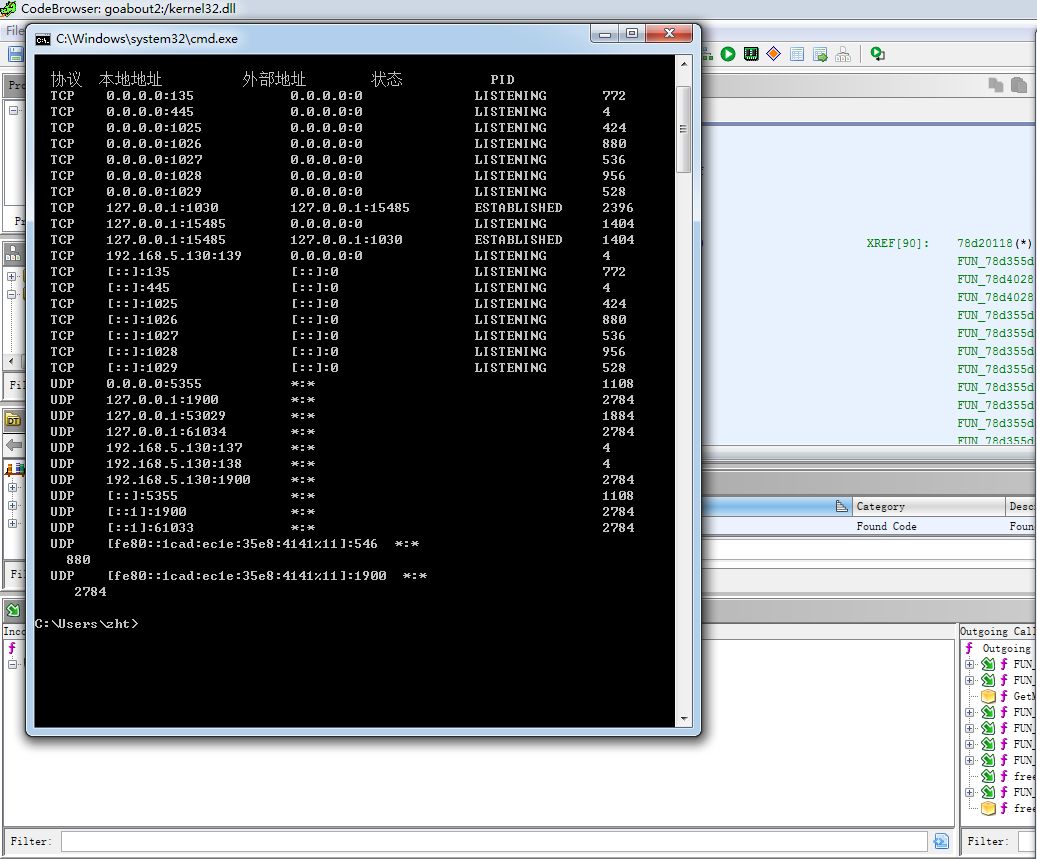Viewport: 1037px width, 859px height.
Task: Click the XREF[90] label in listing
Action: (897, 243)
